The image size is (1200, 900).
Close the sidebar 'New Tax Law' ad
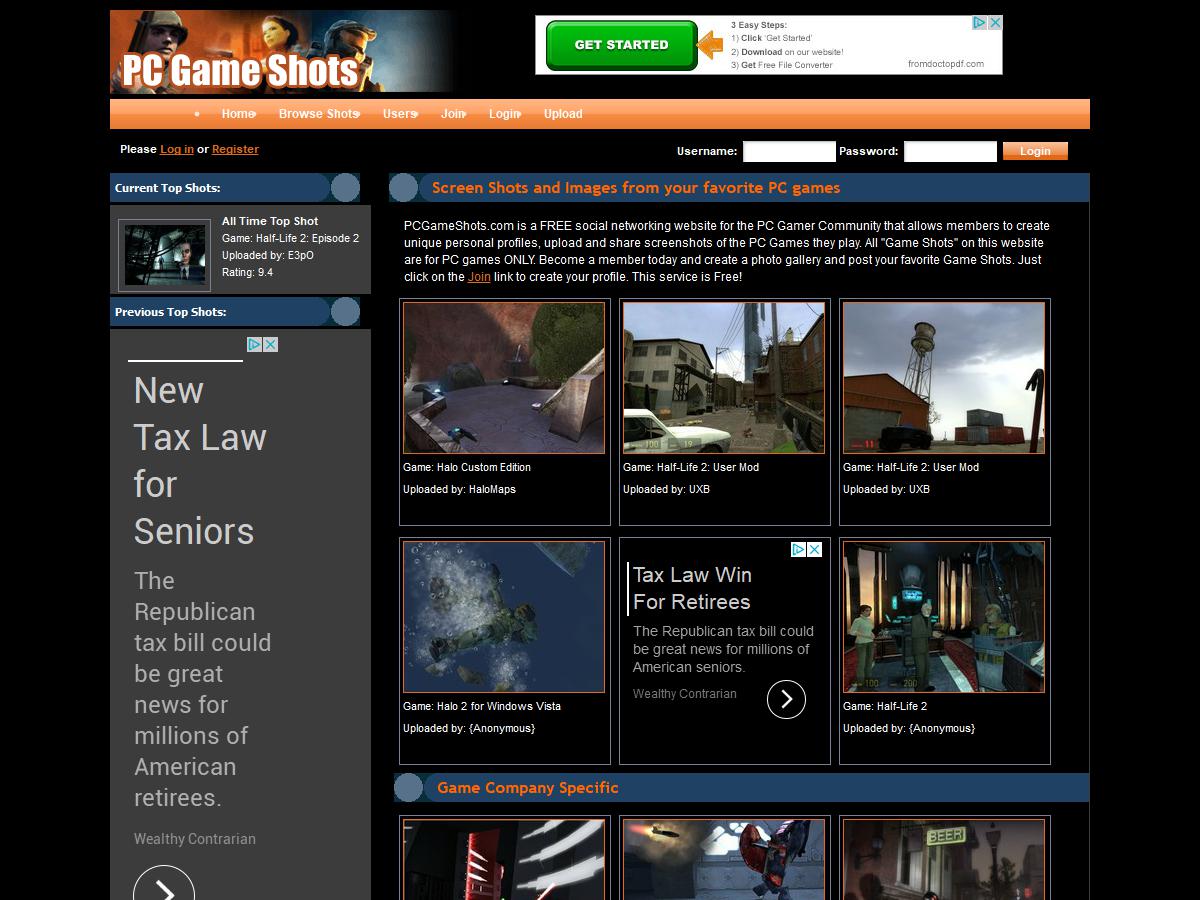click(271, 344)
